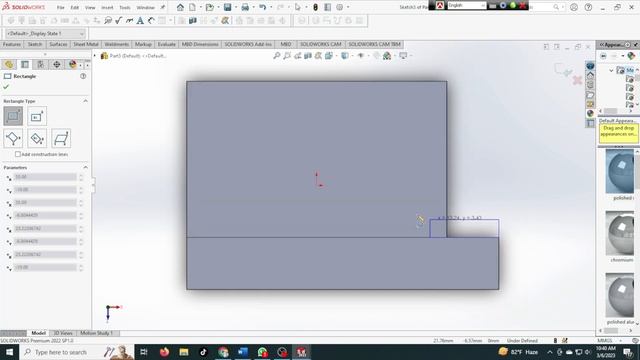640x360 pixels.
Task: Open the Window menu
Action: [145, 7]
